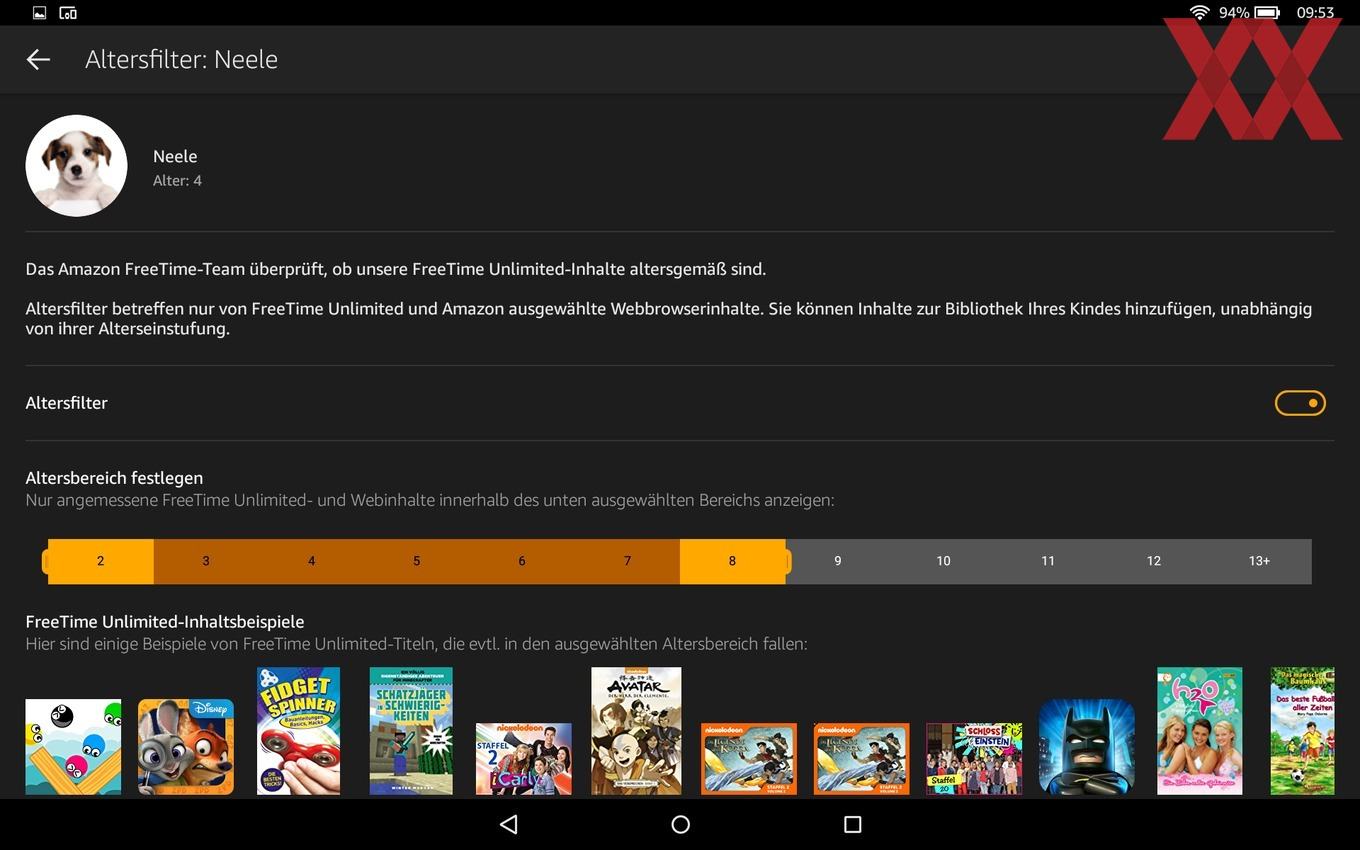Image resolution: width=1360 pixels, height=850 pixels.
Task: Tap the Android back navigation button
Action: tap(509, 824)
